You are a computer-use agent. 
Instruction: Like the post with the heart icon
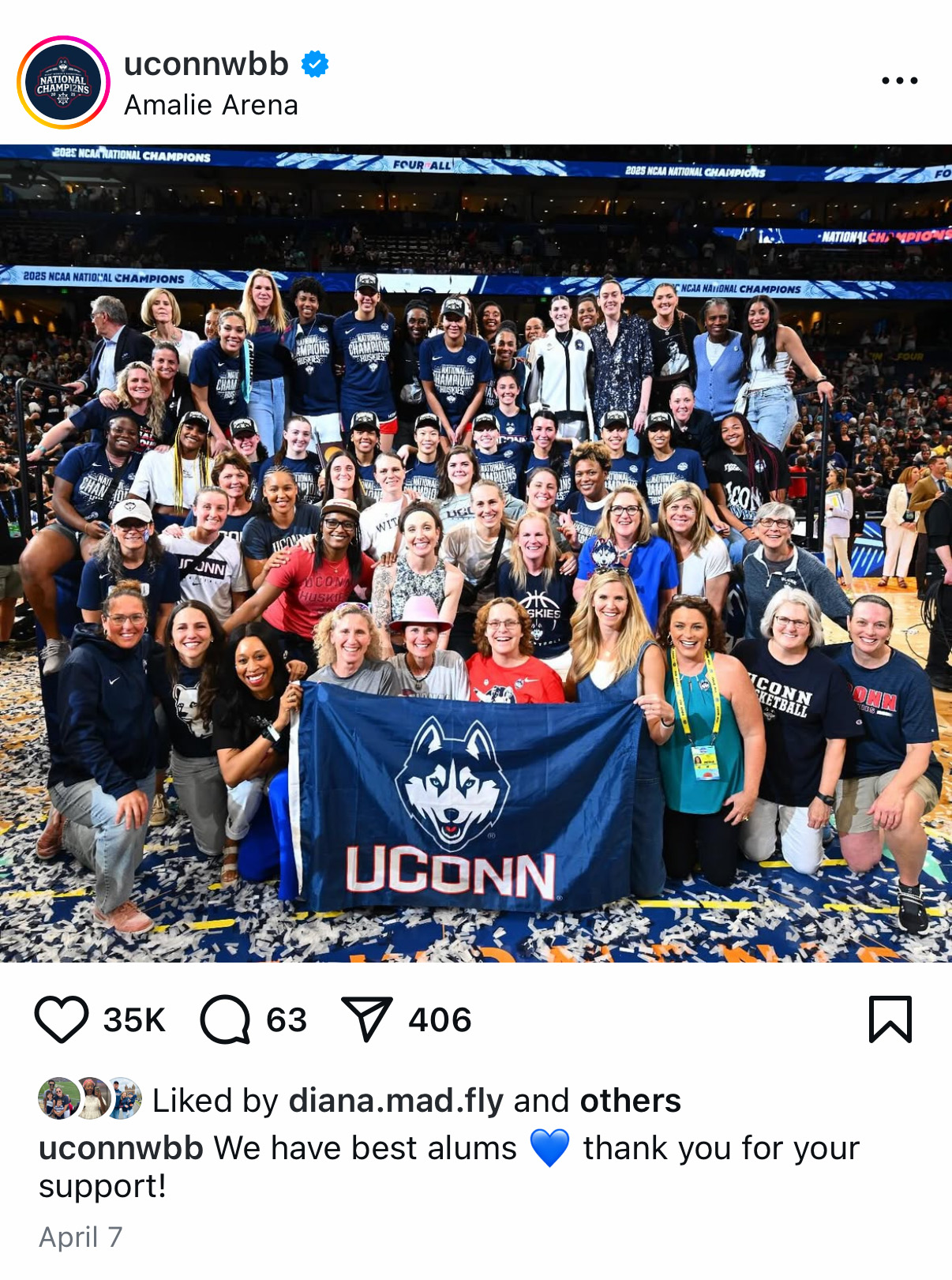[62, 1019]
